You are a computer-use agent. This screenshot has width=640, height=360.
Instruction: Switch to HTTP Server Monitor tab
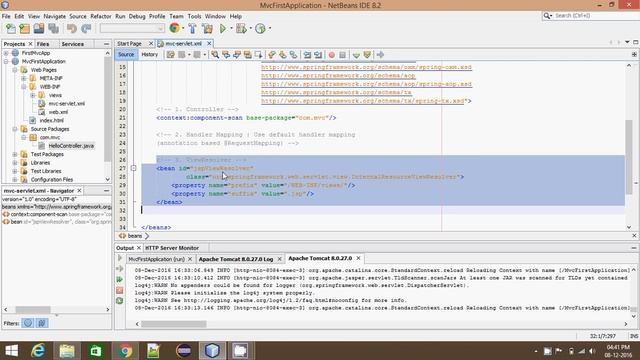click(x=172, y=248)
